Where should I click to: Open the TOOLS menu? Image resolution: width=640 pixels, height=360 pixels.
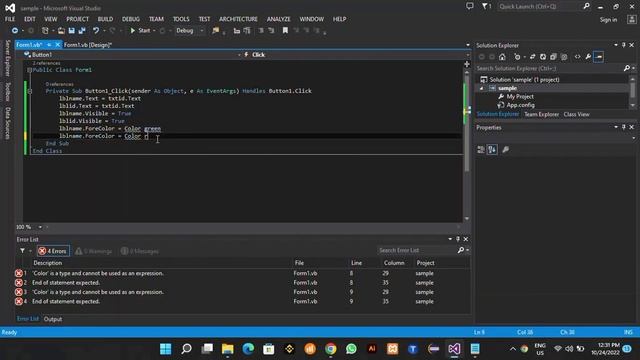click(x=181, y=19)
